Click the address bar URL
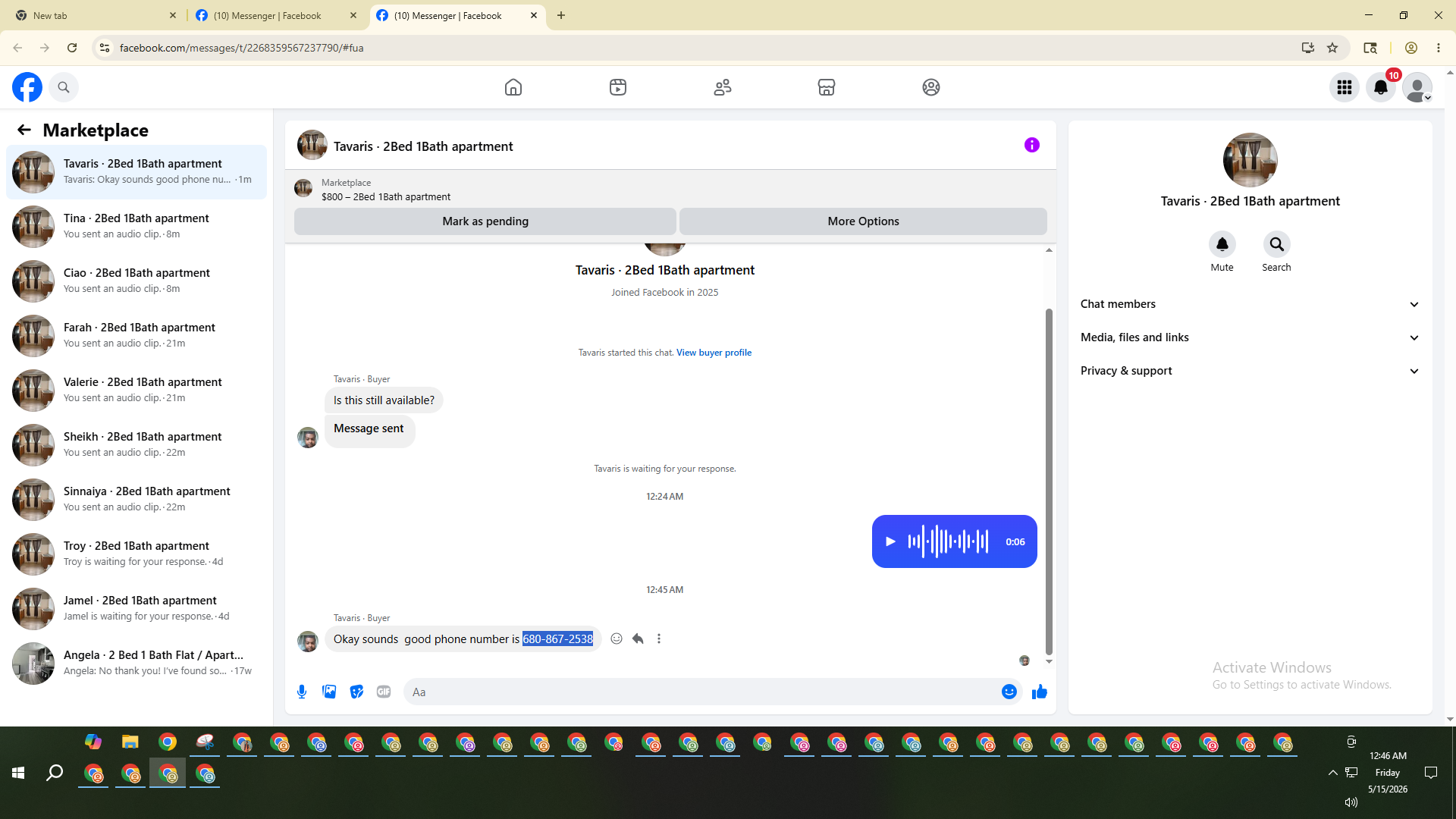Image resolution: width=1456 pixels, height=819 pixels. pos(241,48)
